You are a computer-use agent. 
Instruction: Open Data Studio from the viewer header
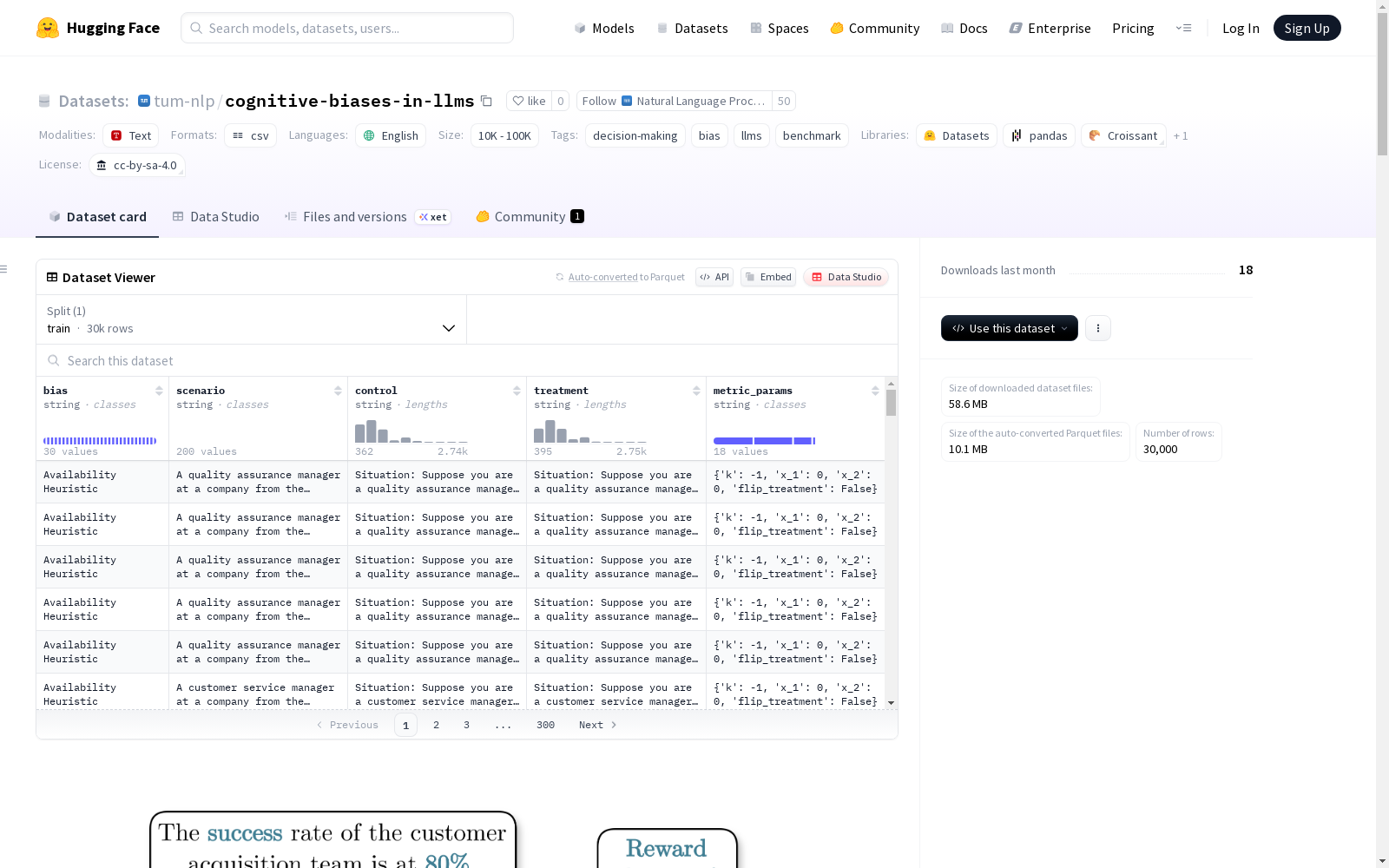click(846, 277)
